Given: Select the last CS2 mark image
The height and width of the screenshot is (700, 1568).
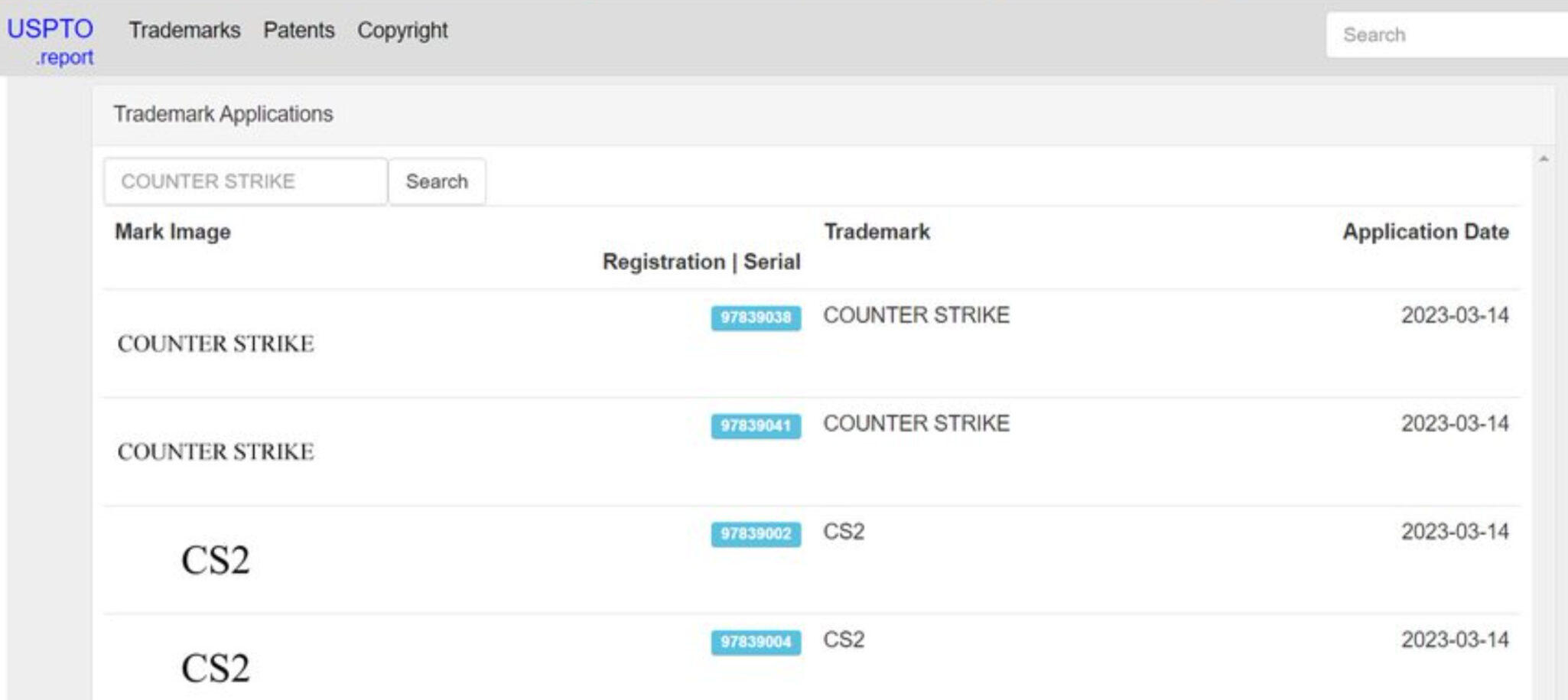Looking at the screenshot, I should point(216,668).
